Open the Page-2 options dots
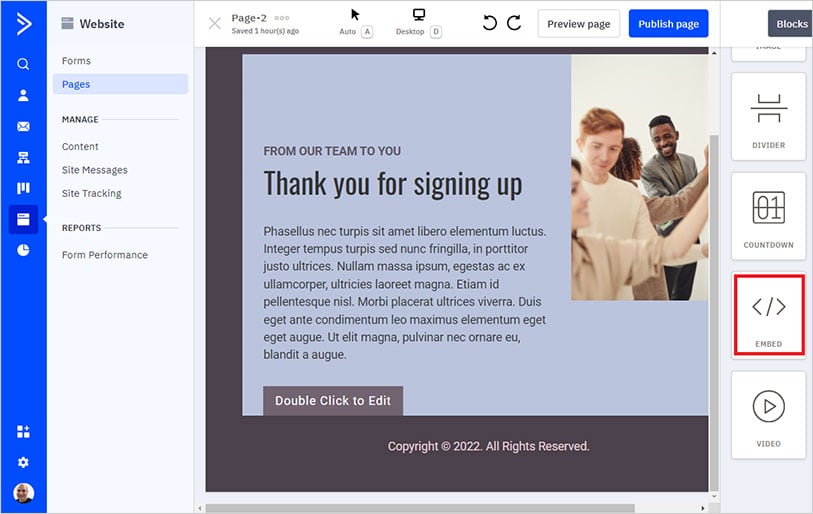This screenshot has width=813, height=514. tap(282, 18)
